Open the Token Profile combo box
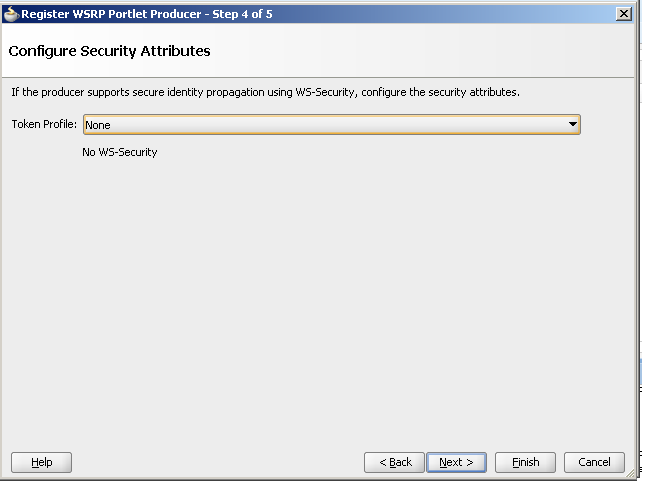The image size is (645, 484). tap(332, 125)
